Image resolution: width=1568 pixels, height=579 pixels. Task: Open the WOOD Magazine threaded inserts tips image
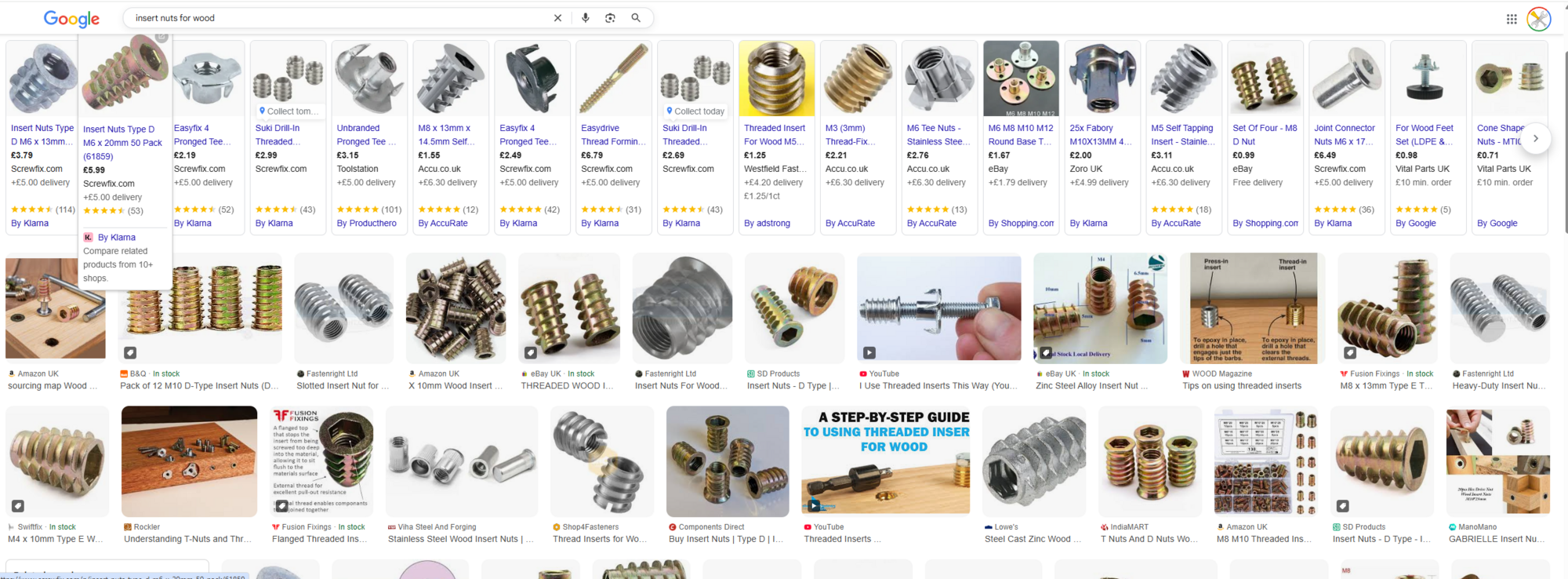pos(1253,308)
